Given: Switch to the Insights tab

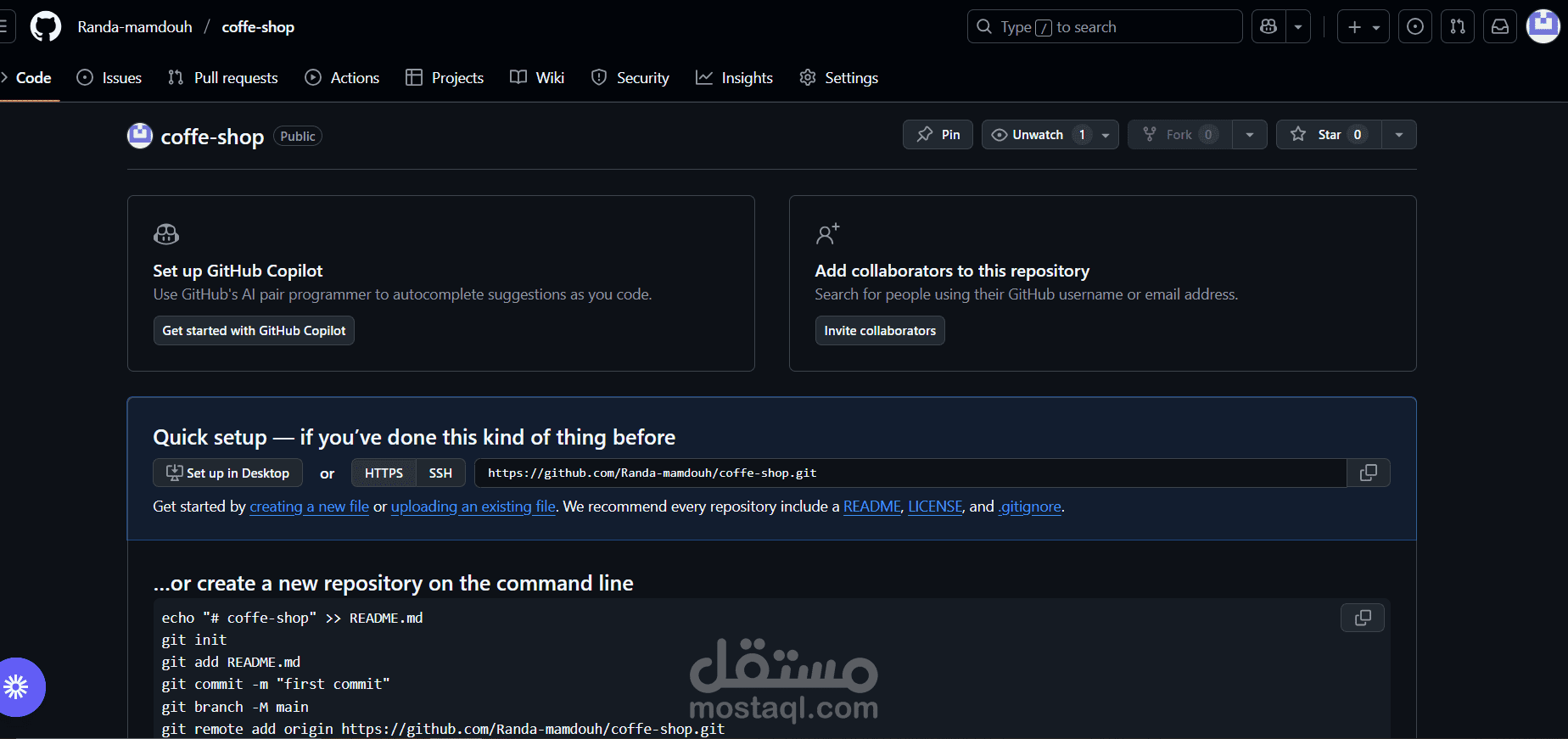Looking at the screenshot, I should (x=735, y=78).
